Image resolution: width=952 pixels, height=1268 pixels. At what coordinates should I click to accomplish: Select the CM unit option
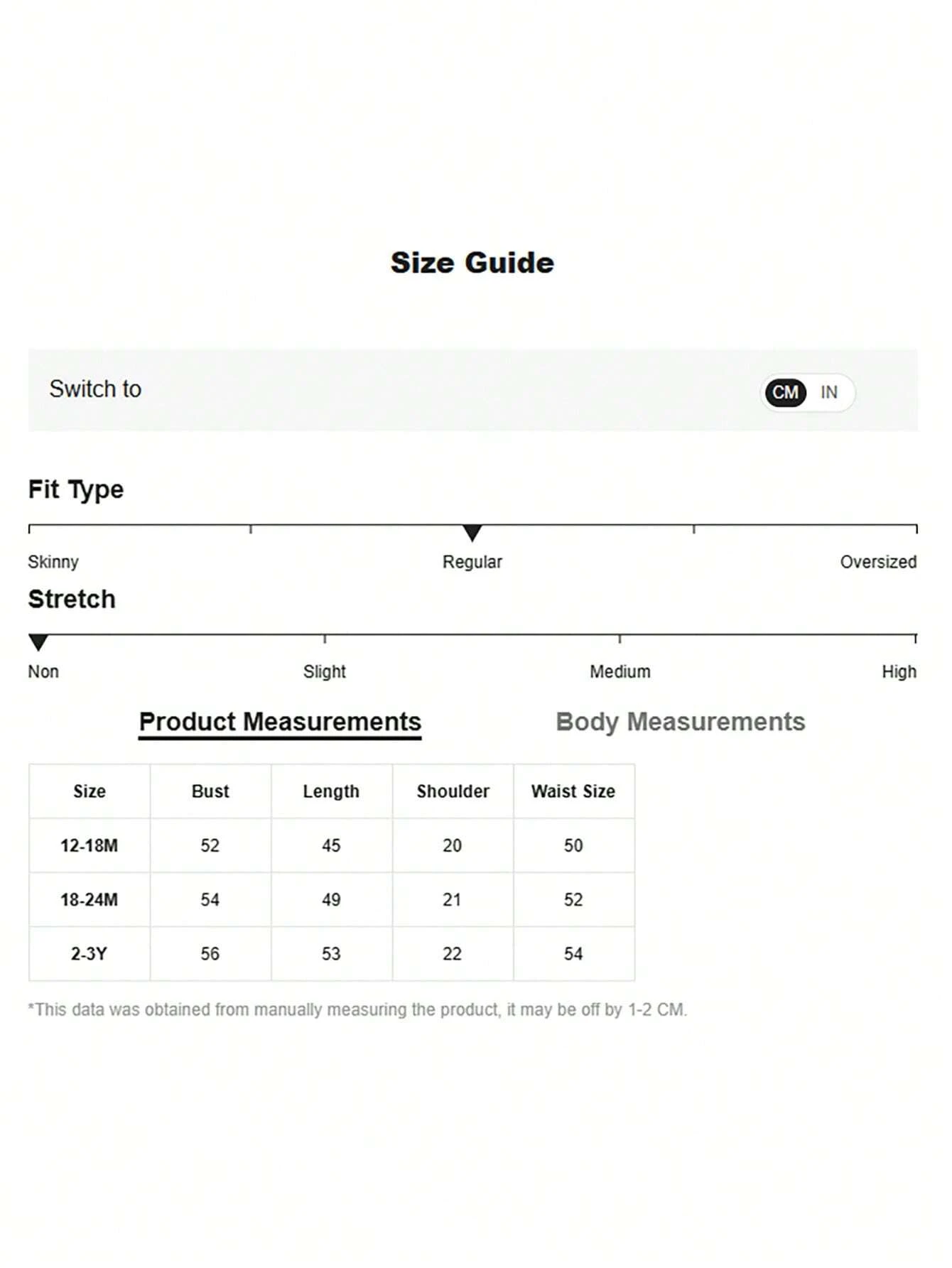coord(785,392)
